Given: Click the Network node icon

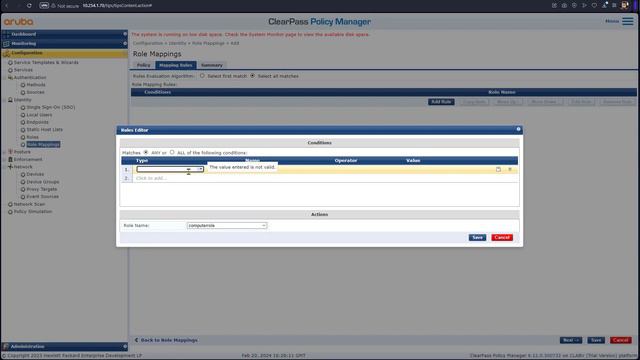Looking at the screenshot, I should point(10,167).
